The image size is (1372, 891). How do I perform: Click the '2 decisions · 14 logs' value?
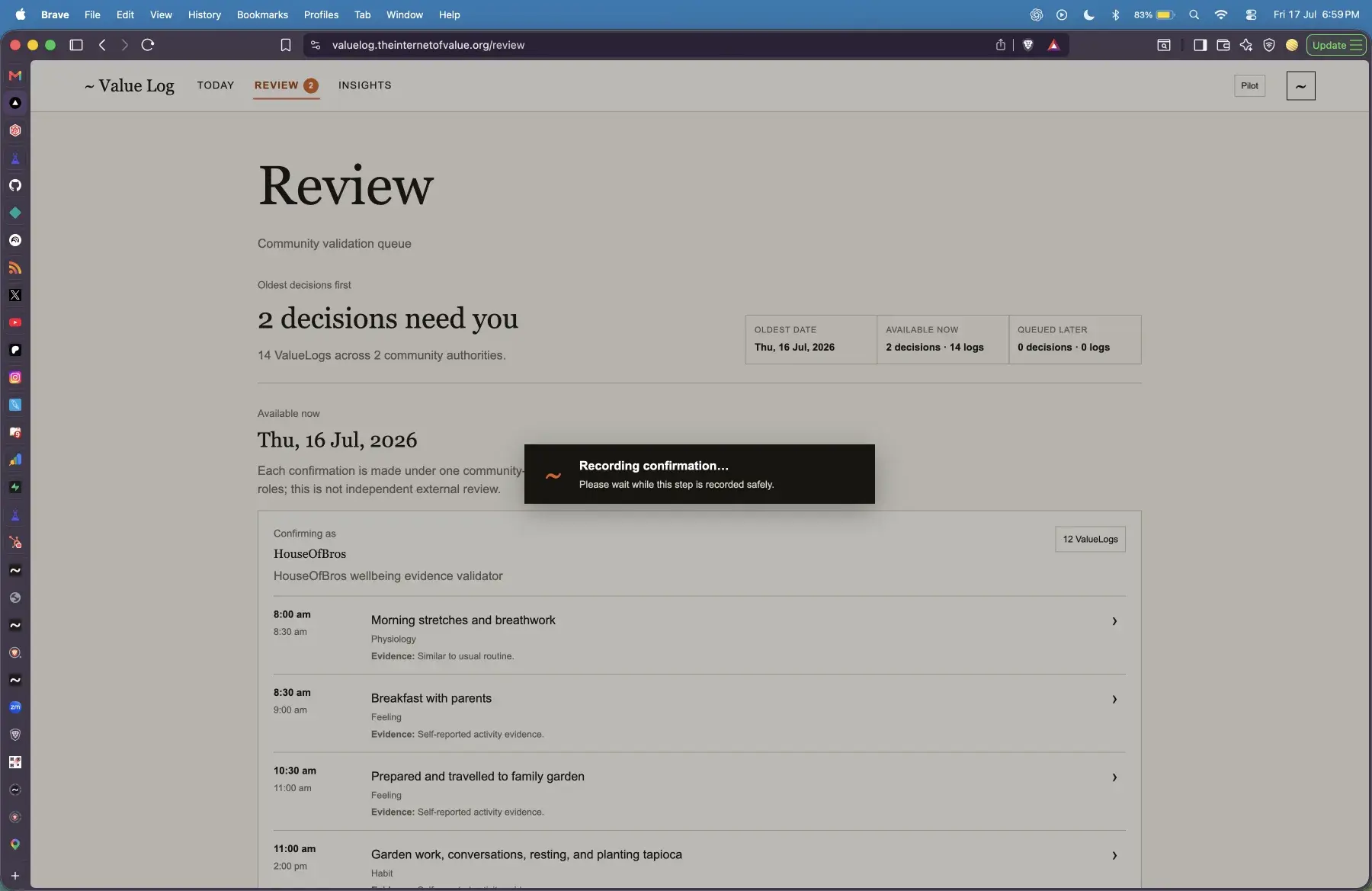pyautogui.click(x=934, y=348)
